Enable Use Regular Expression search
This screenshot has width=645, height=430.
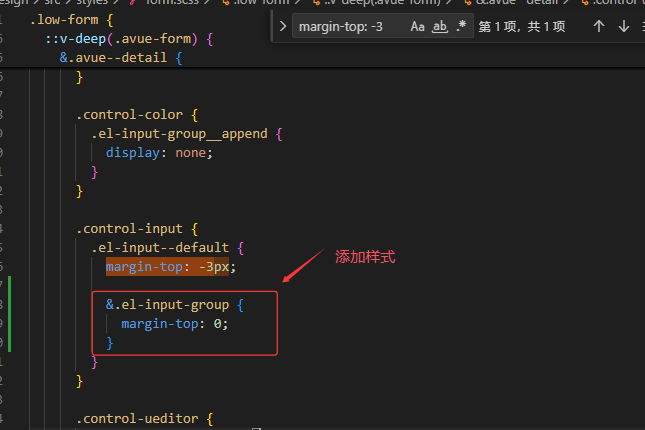(461, 27)
